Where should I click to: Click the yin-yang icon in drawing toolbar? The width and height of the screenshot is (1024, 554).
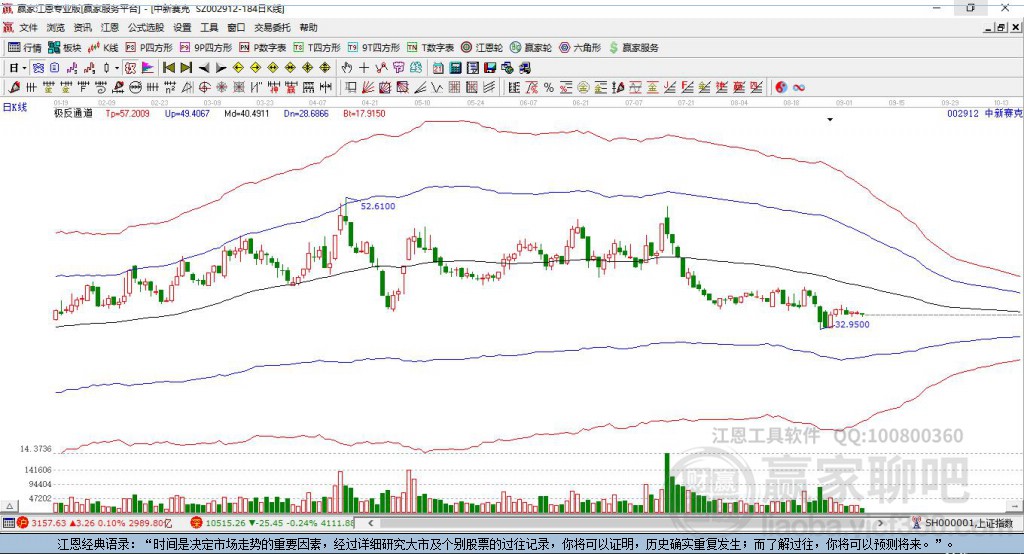pyautogui.click(x=781, y=87)
